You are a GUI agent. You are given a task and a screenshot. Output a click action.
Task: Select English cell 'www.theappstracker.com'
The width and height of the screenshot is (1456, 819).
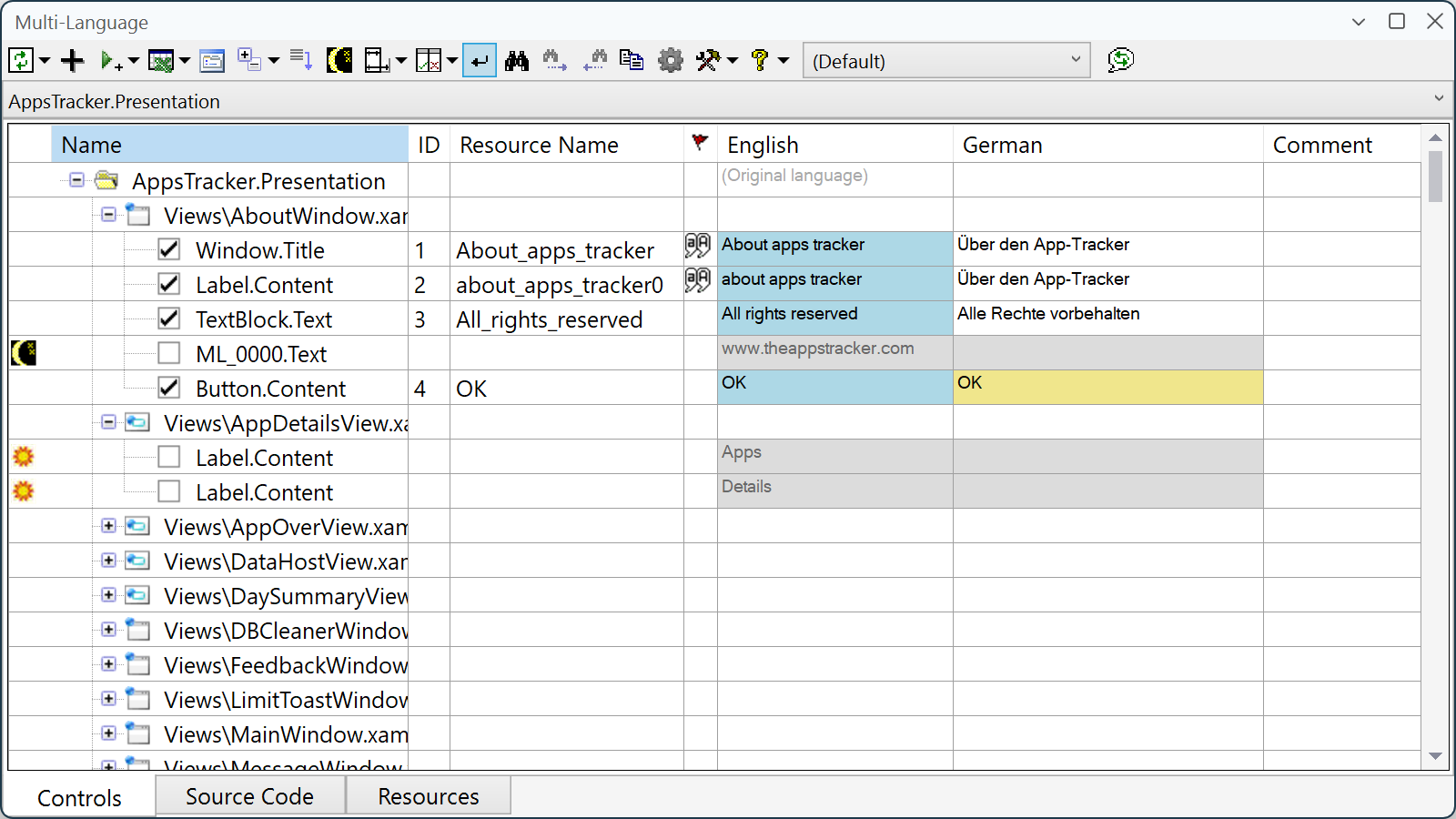pyautogui.click(x=834, y=352)
